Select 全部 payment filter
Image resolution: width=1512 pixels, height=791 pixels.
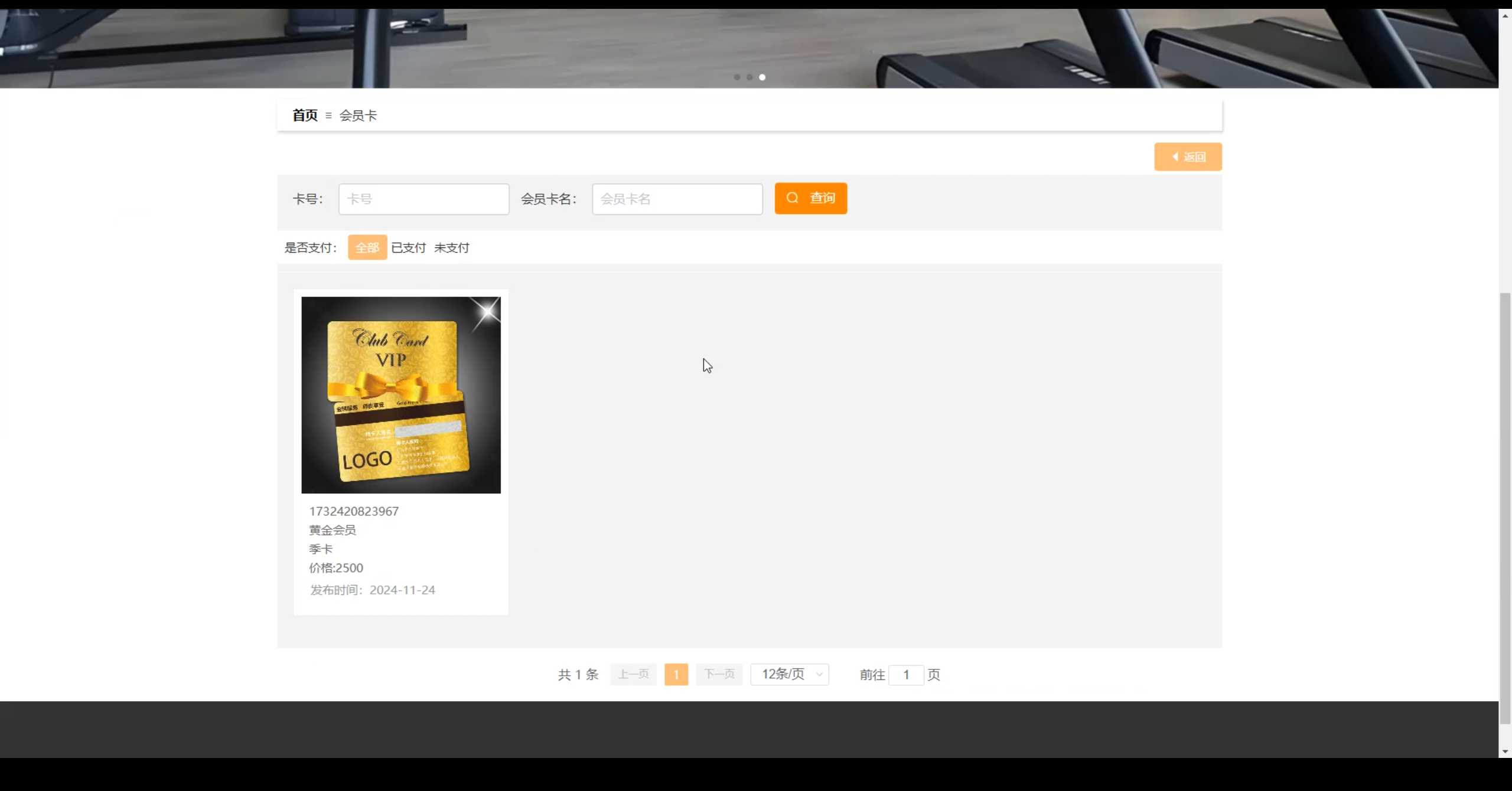[367, 247]
